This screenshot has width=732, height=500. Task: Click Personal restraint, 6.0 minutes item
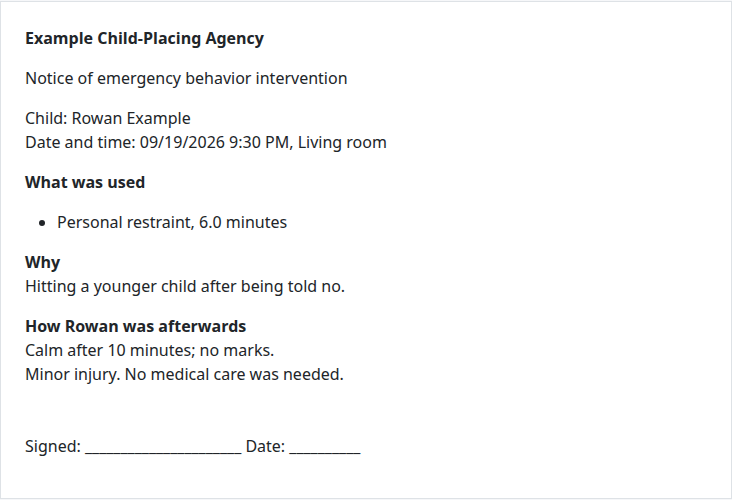point(172,223)
